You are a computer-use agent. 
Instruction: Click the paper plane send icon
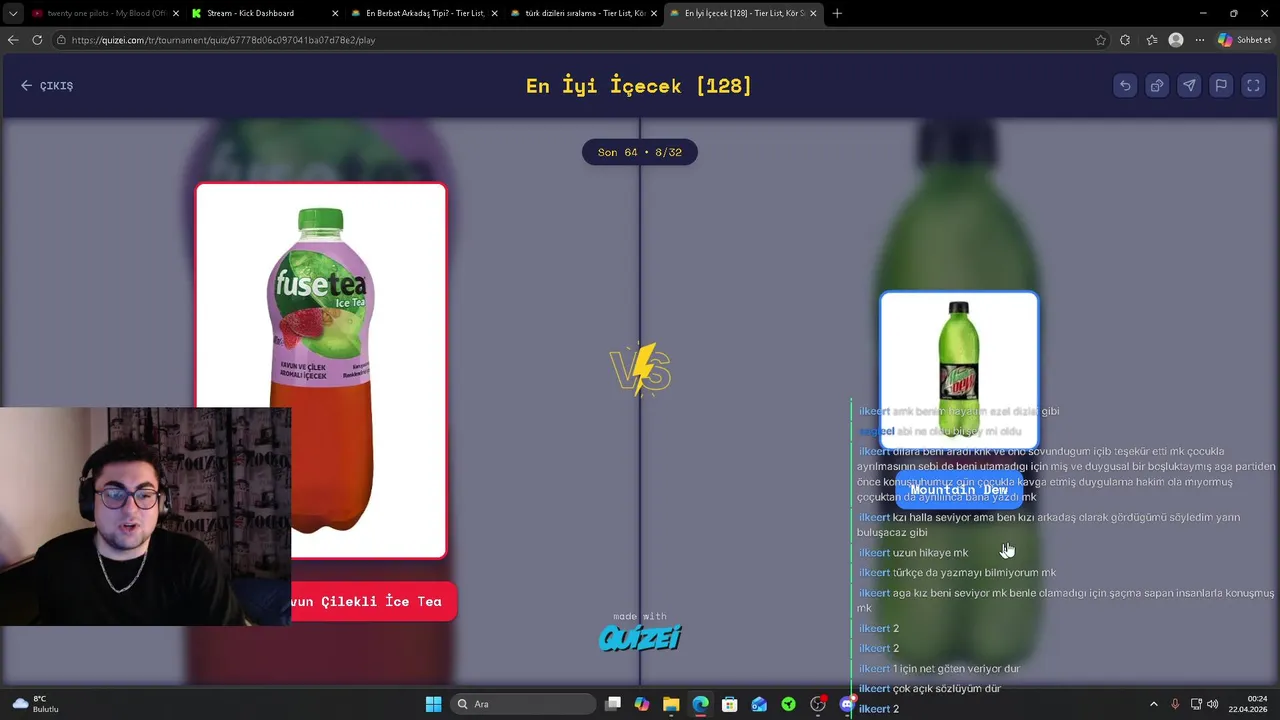(1189, 86)
